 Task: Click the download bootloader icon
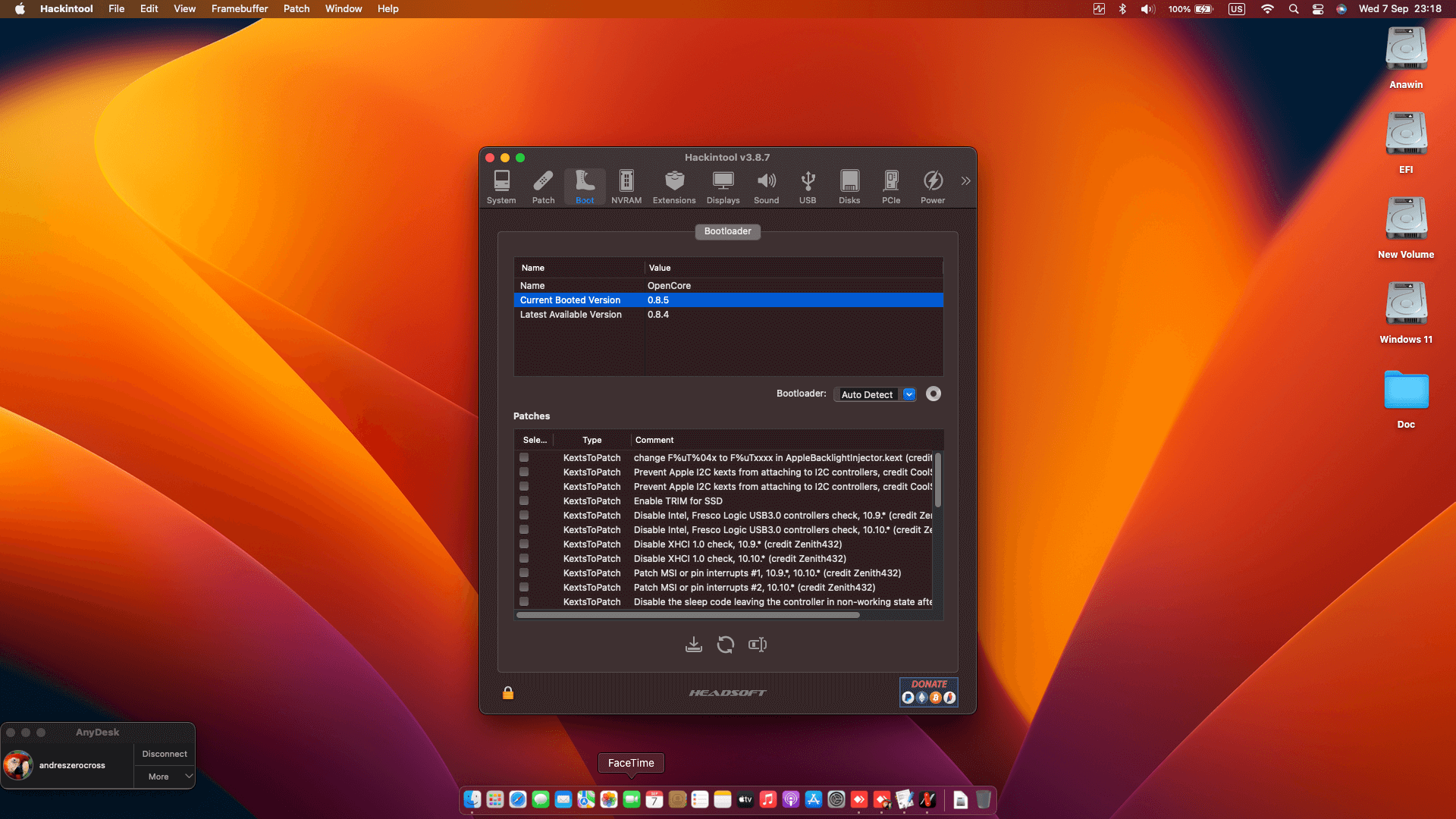point(693,645)
